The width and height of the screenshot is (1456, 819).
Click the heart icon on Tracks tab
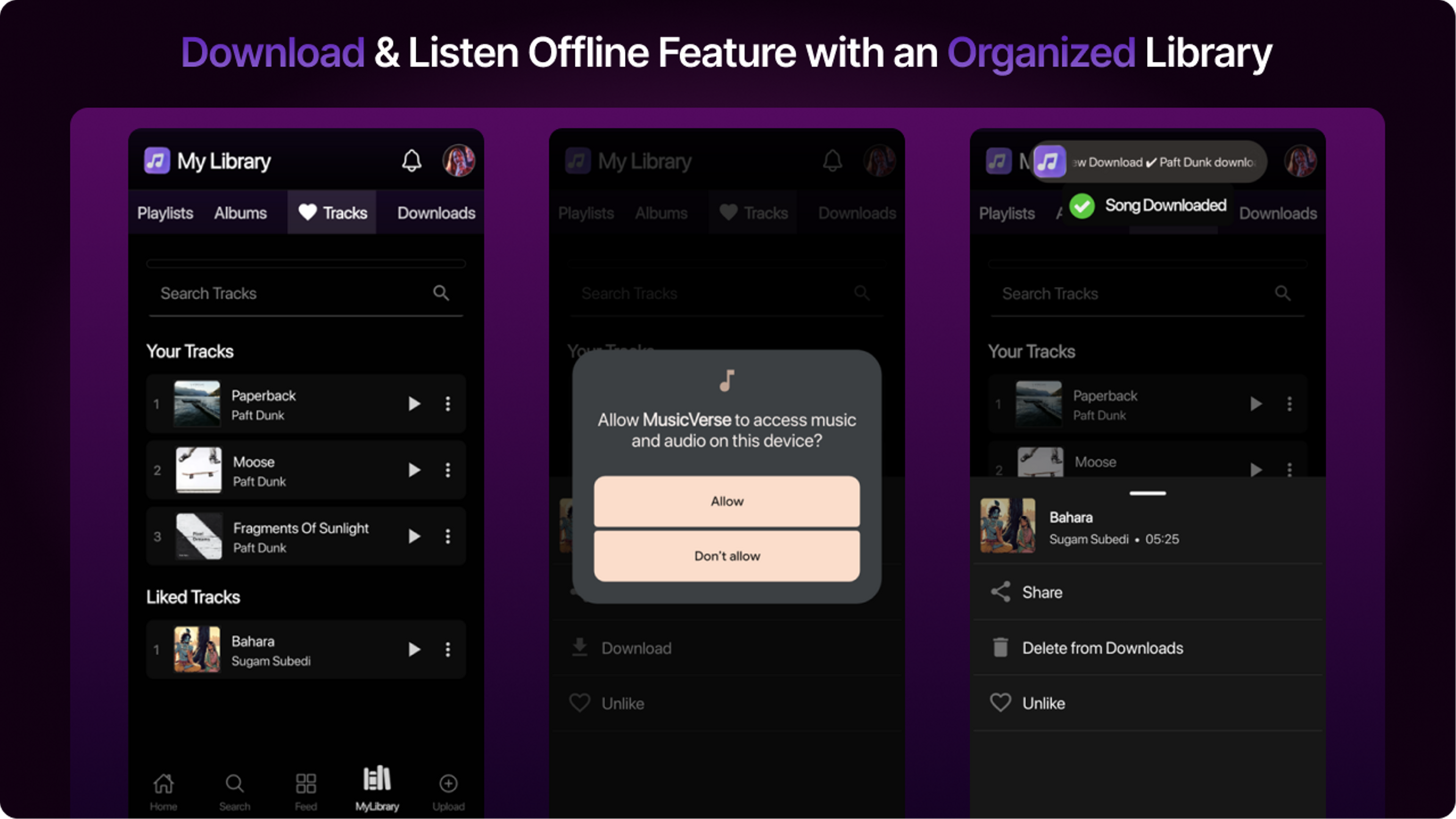[x=307, y=212]
